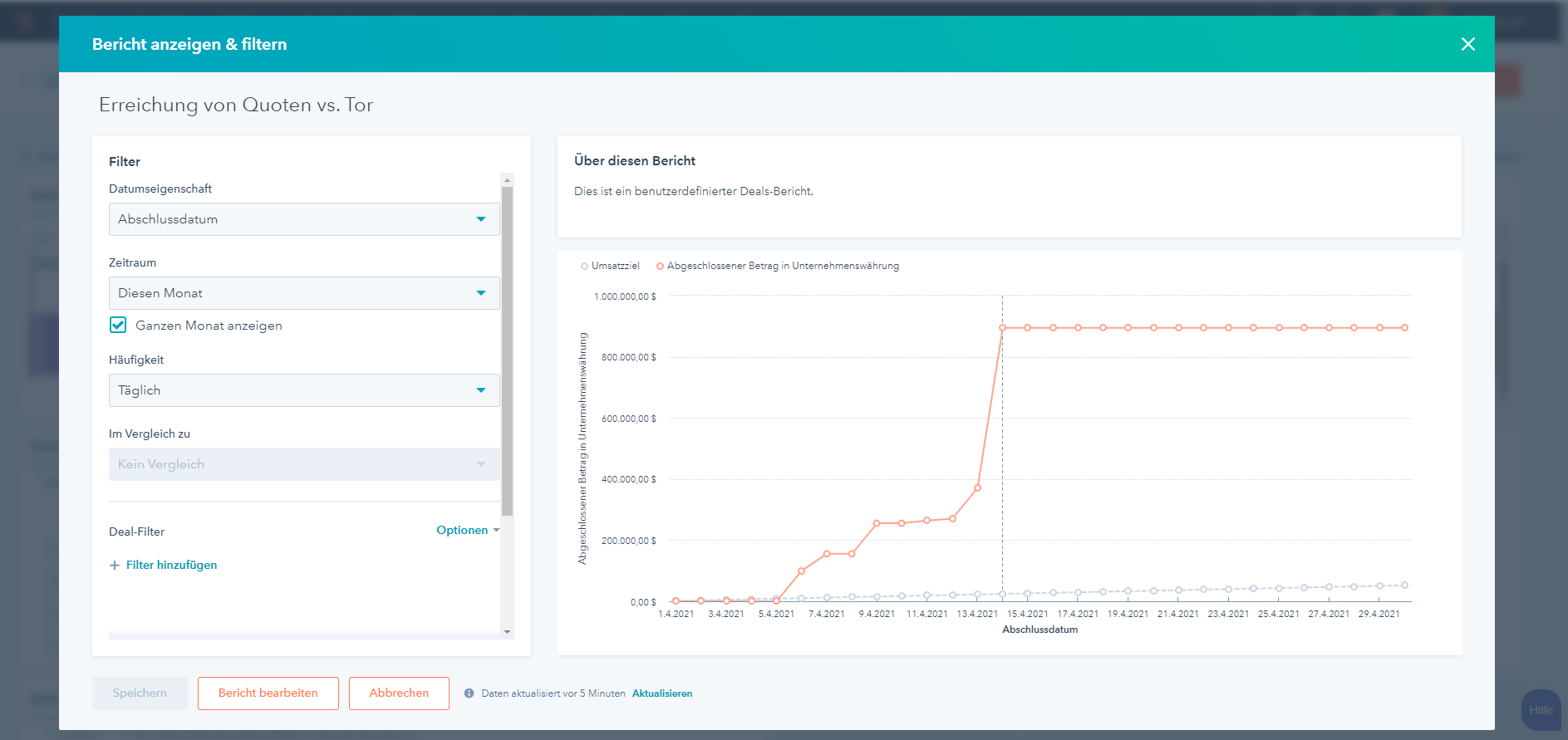1568x740 pixels.
Task: Open the Optionen menu for deal filters
Action: pyautogui.click(x=468, y=531)
